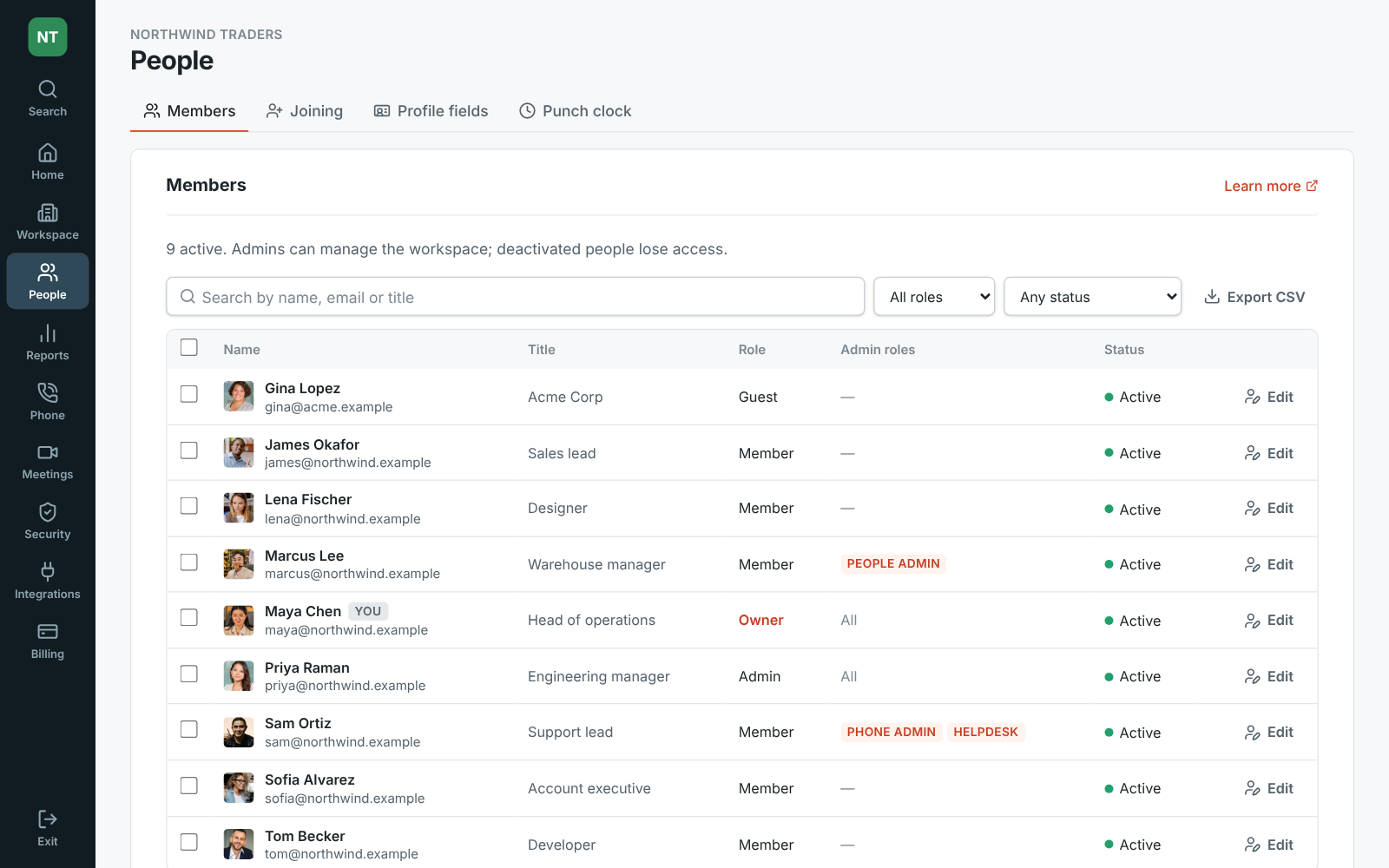The height and width of the screenshot is (868, 1389).
Task: Select Lena Fischer's row checkbox
Action: (x=189, y=506)
